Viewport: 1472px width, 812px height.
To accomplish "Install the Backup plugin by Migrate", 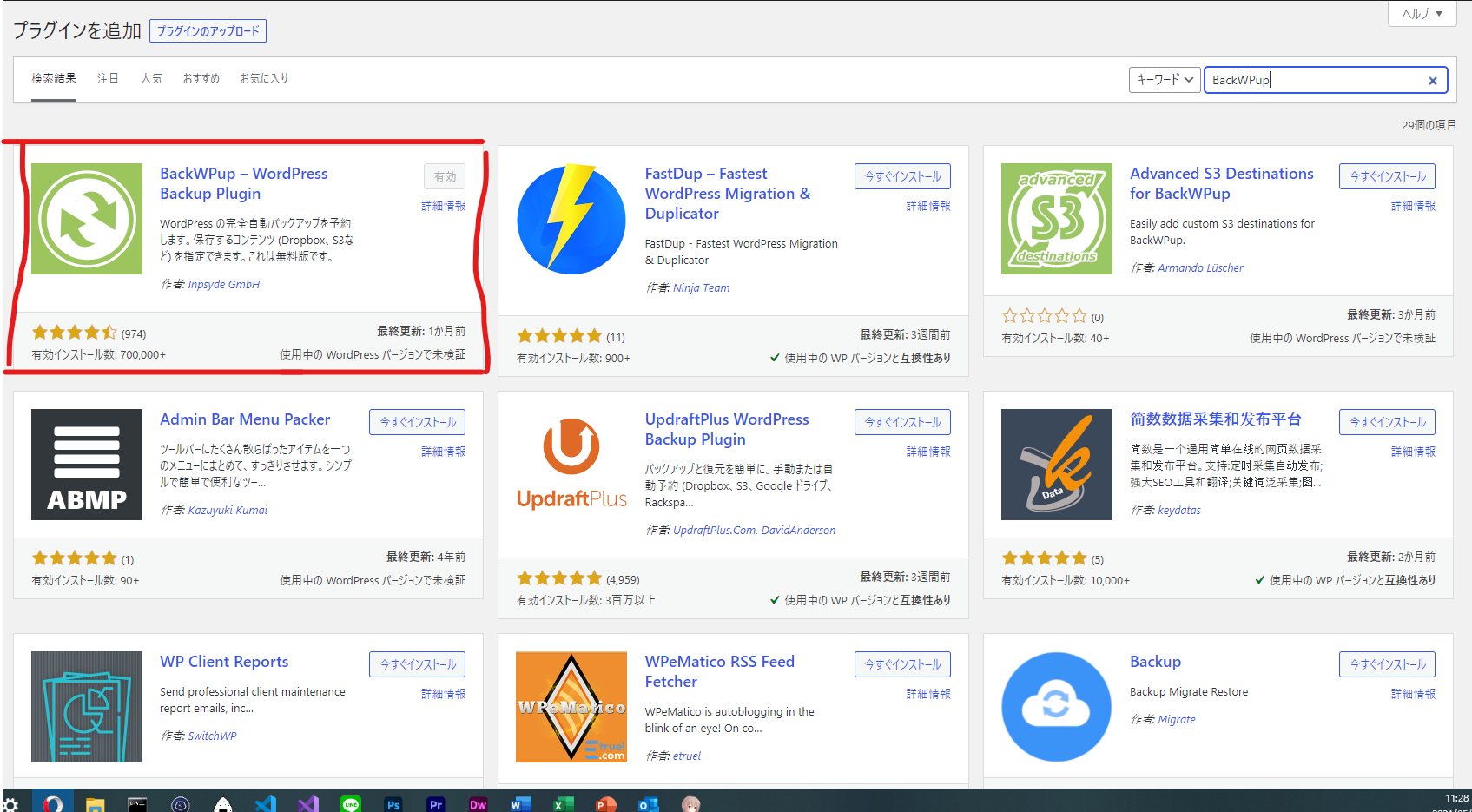I will pyautogui.click(x=1387, y=664).
